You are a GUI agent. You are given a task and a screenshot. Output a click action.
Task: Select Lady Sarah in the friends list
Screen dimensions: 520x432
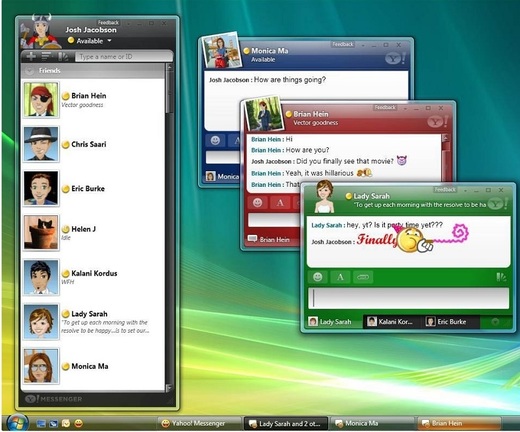point(93,321)
